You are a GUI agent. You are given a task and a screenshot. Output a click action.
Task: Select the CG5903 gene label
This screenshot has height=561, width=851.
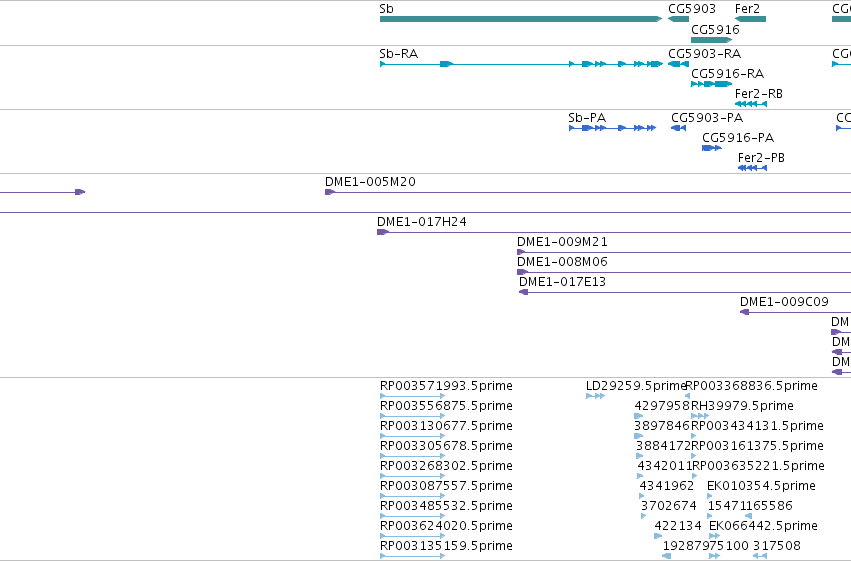tap(691, 9)
